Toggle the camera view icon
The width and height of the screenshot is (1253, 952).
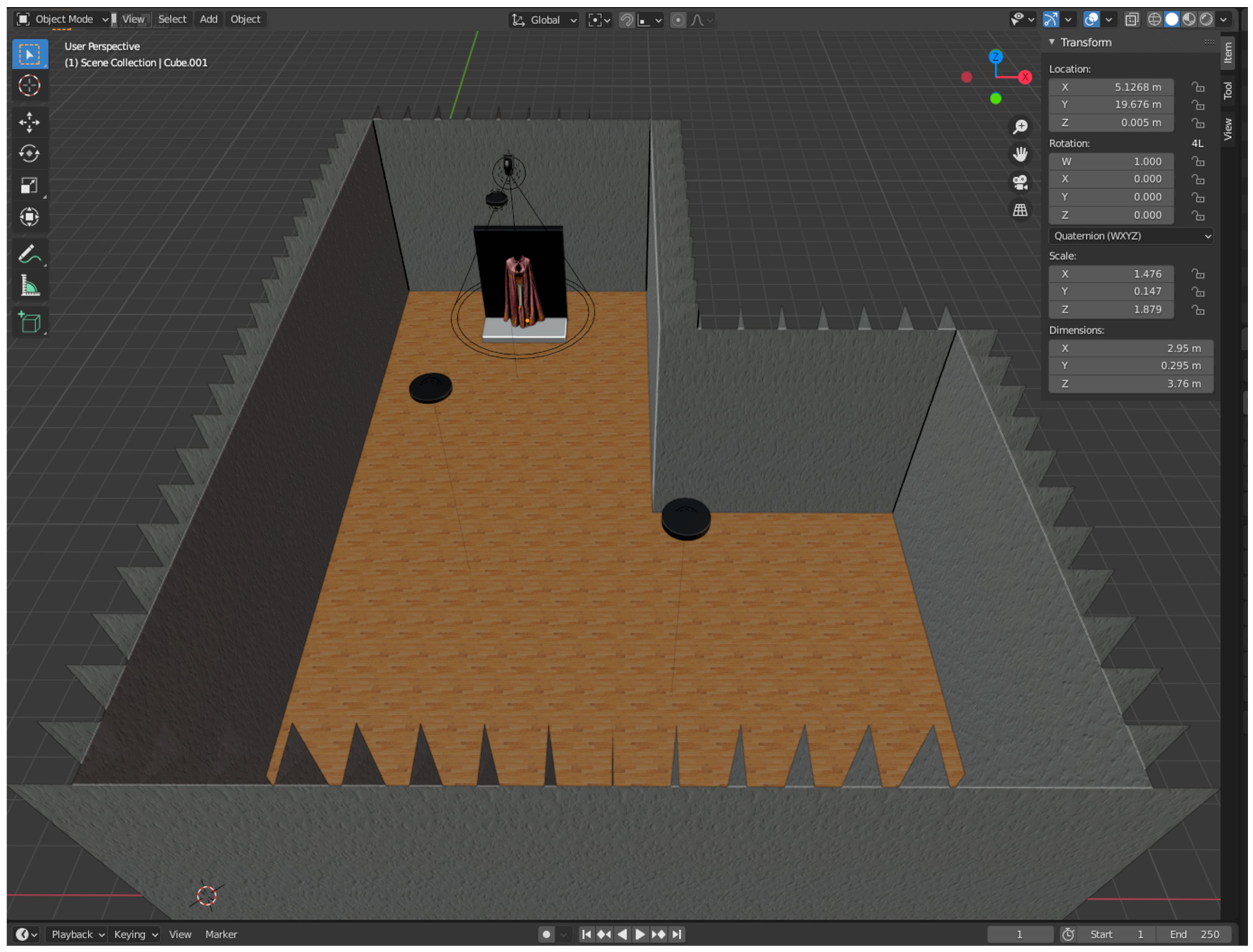pos(1020,183)
